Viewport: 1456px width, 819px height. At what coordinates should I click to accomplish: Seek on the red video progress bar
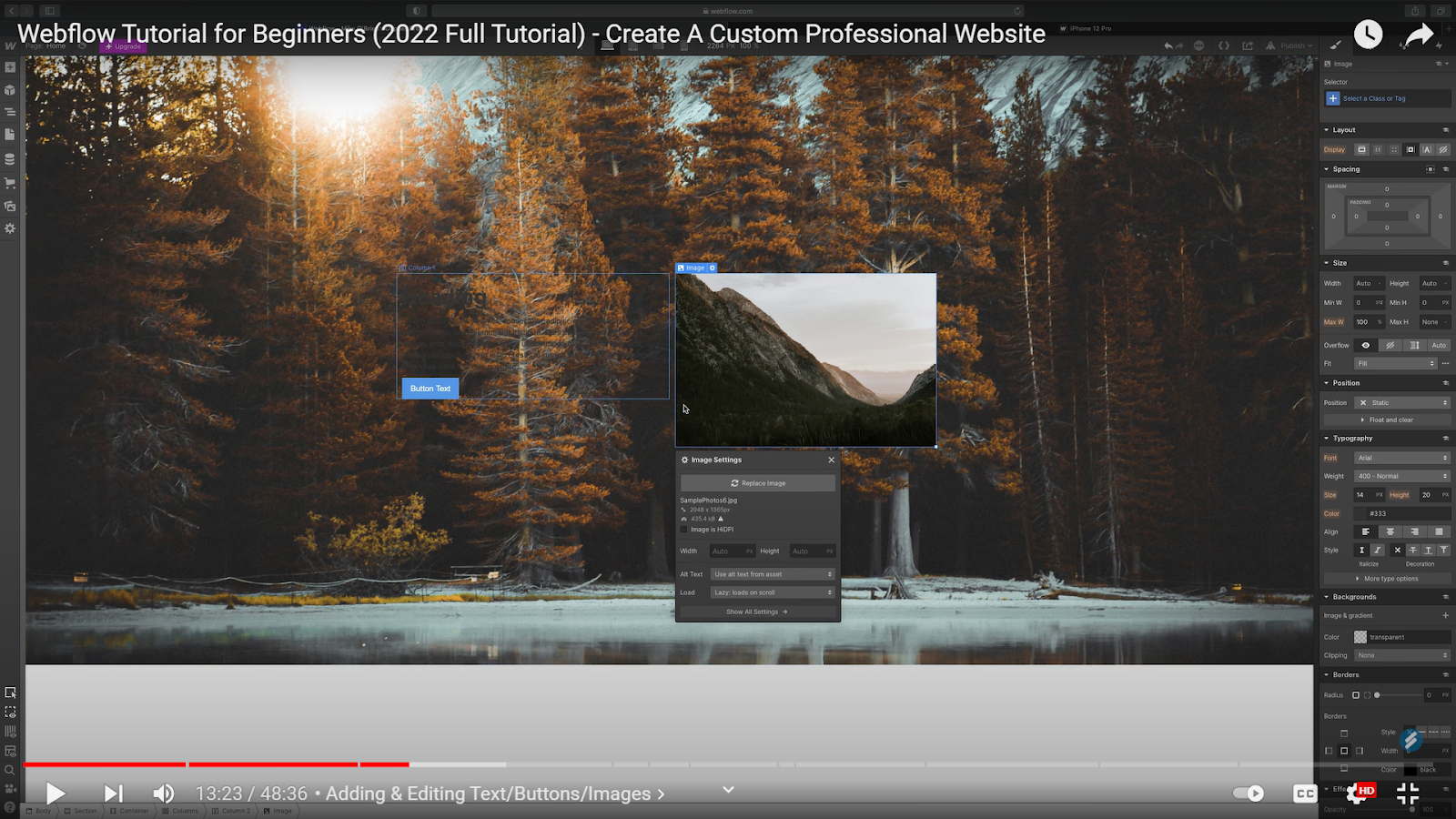(x=217, y=764)
